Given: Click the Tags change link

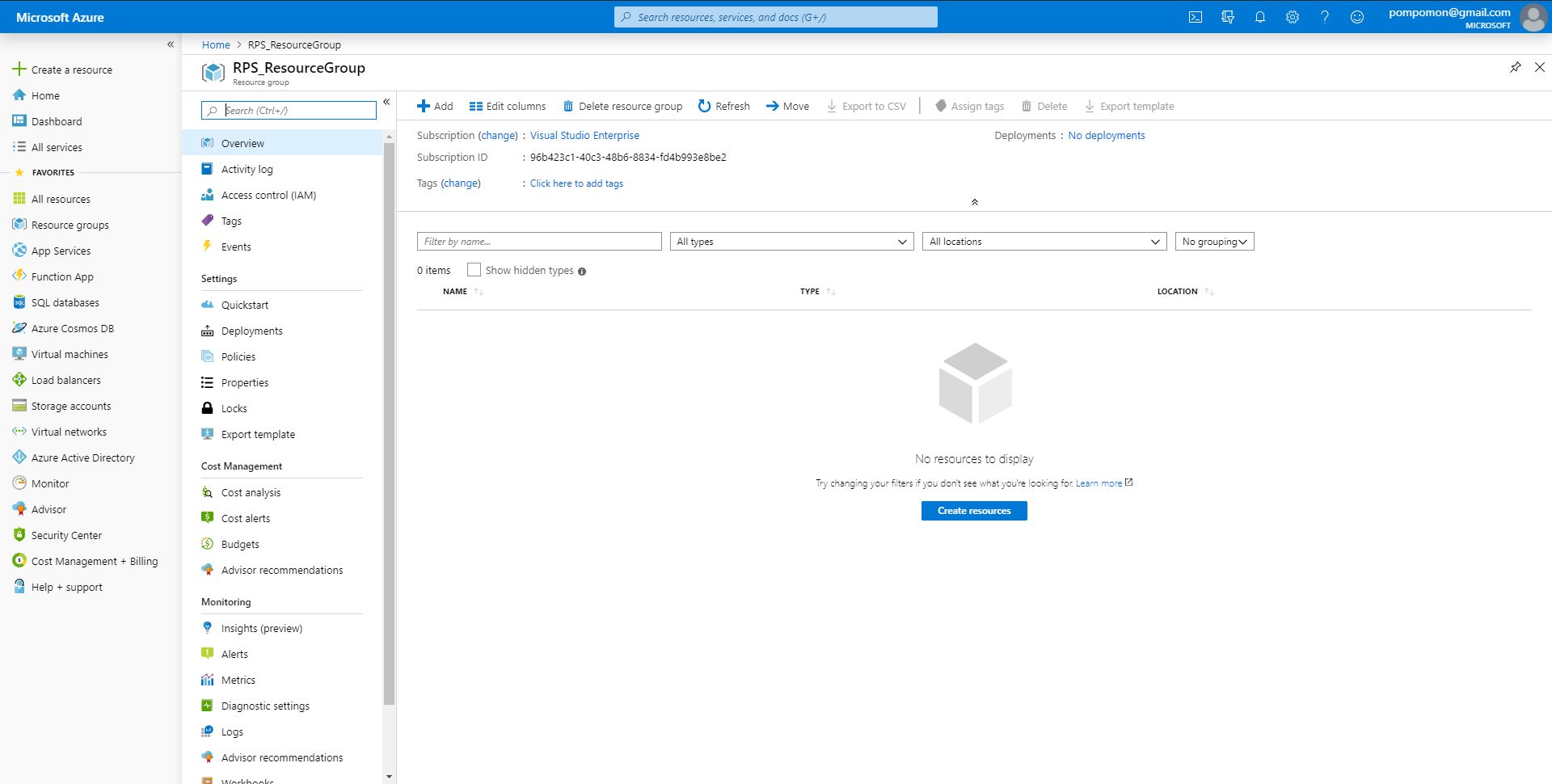Looking at the screenshot, I should pos(461,183).
